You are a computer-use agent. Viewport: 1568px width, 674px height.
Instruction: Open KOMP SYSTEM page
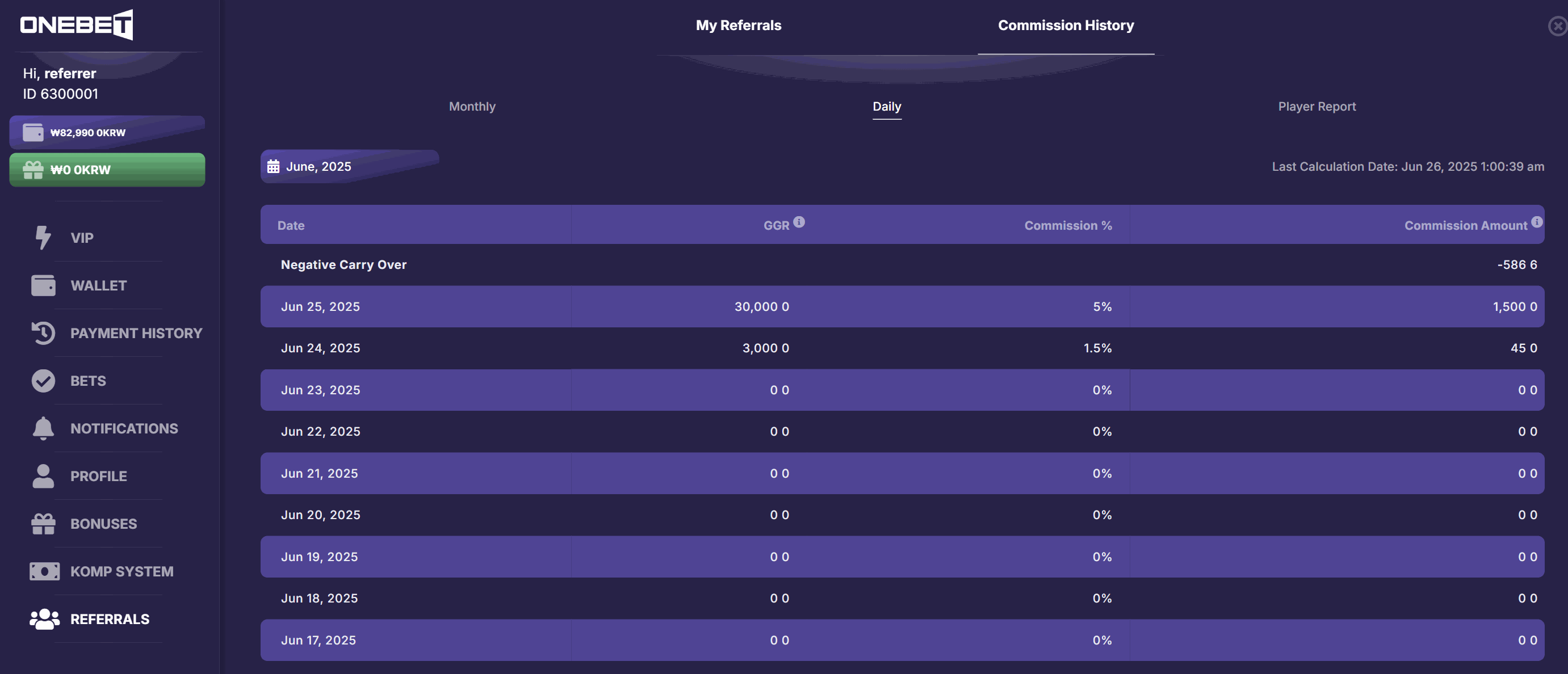click(121, 571)
